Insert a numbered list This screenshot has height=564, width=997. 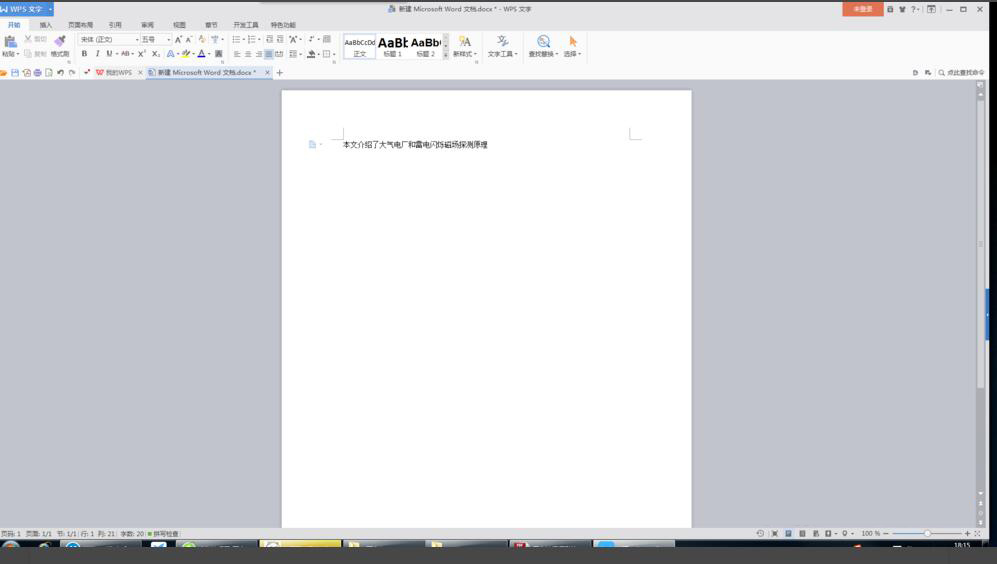tap(252, 39)
